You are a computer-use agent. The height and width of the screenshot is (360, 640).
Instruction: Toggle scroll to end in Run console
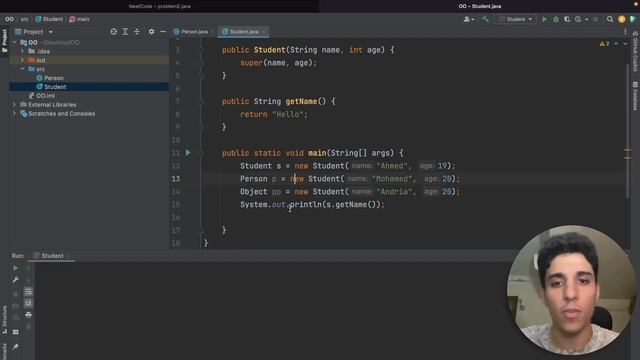pyautogui.click(x=28, y=303)
